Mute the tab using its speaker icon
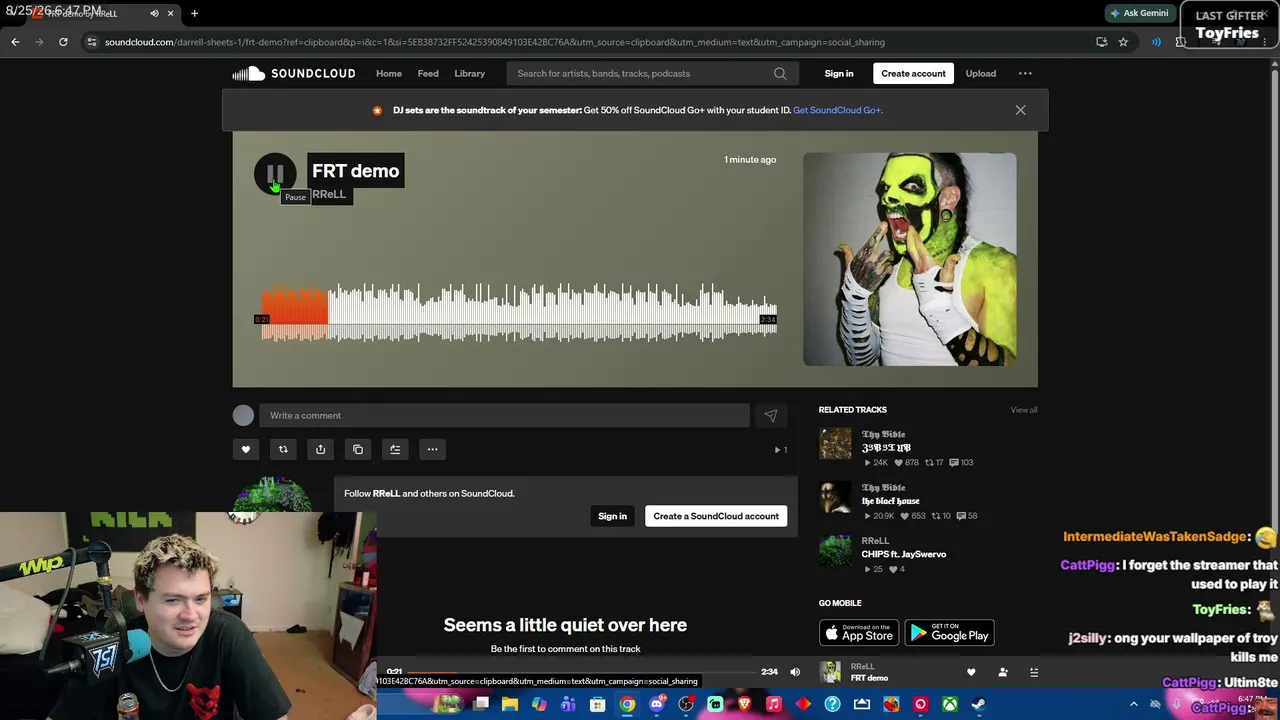The image size is (1280, 720). pos(154,14)
